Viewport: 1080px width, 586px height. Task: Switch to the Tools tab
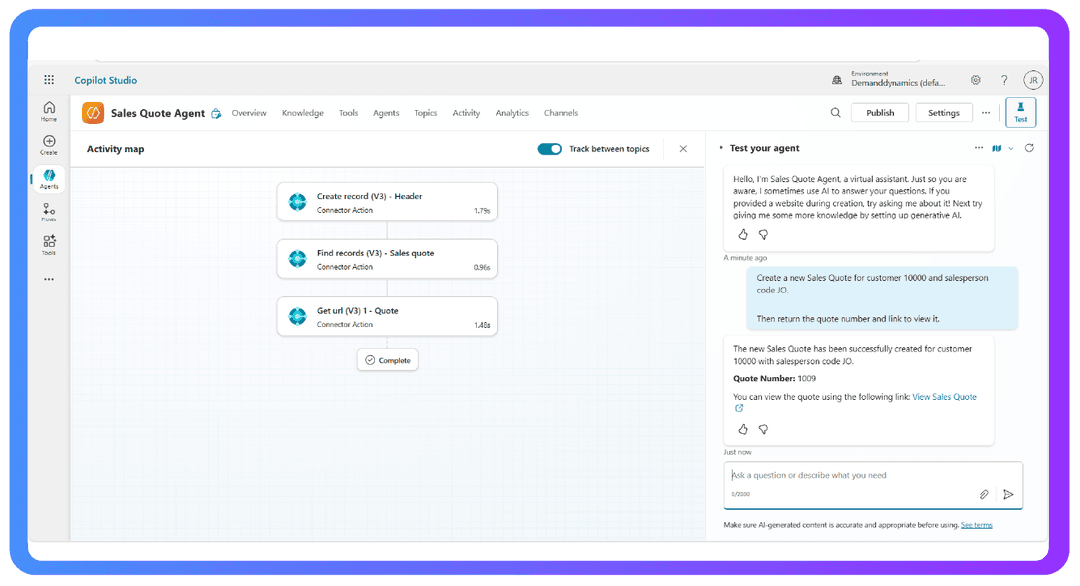click(349, 113)
